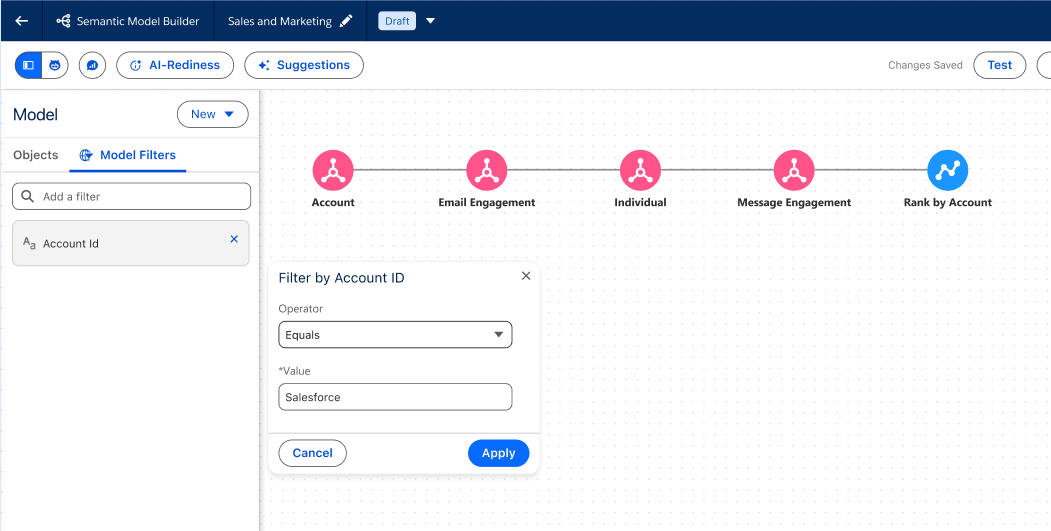Switch to the Objects tab
The image size is (1051, 531).
35,155
